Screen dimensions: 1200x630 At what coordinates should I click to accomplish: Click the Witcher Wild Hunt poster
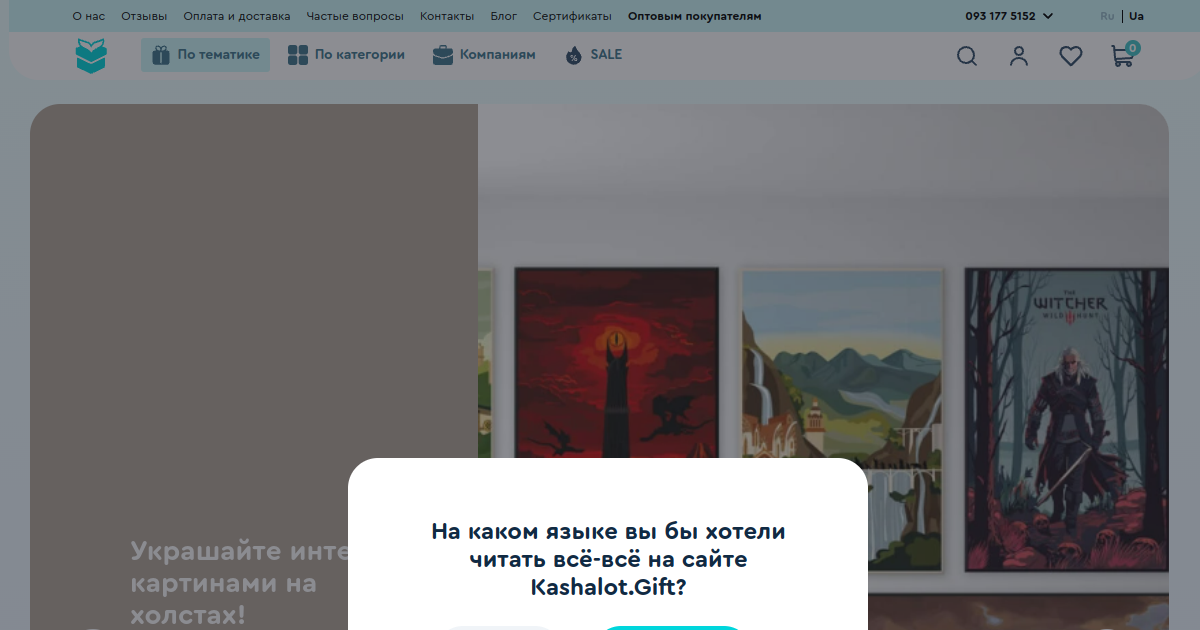pyautogui.click(x=1066, y=420)
